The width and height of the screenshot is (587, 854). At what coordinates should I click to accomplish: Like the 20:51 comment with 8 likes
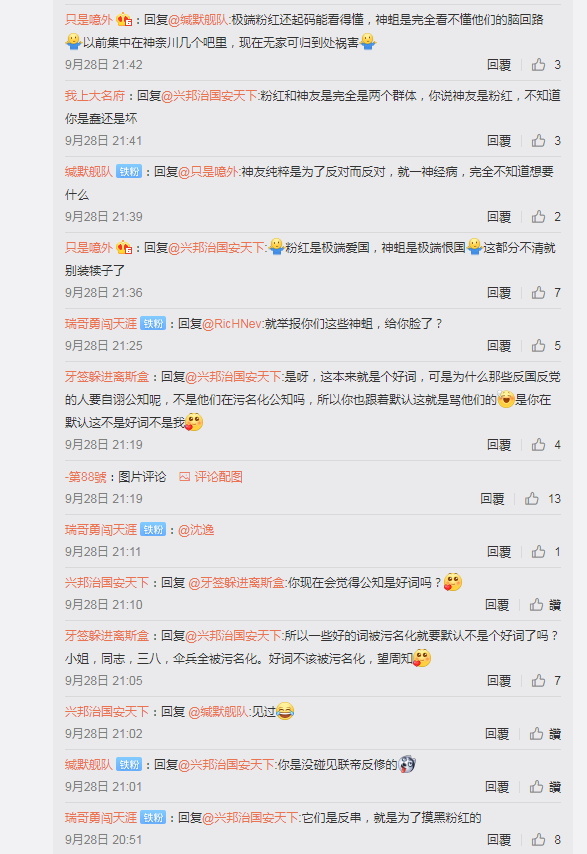tap(539, 839)
